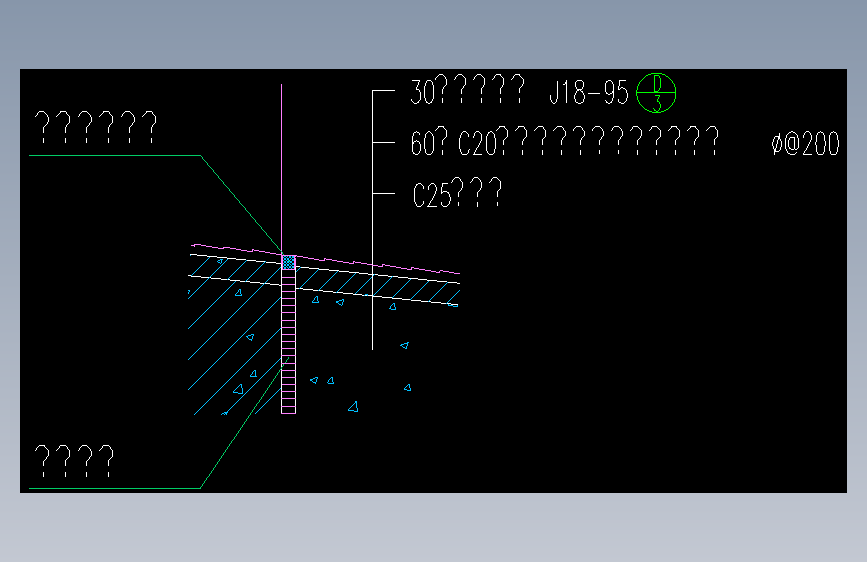Click the 60? C20 layer annotation

[565, 142]
